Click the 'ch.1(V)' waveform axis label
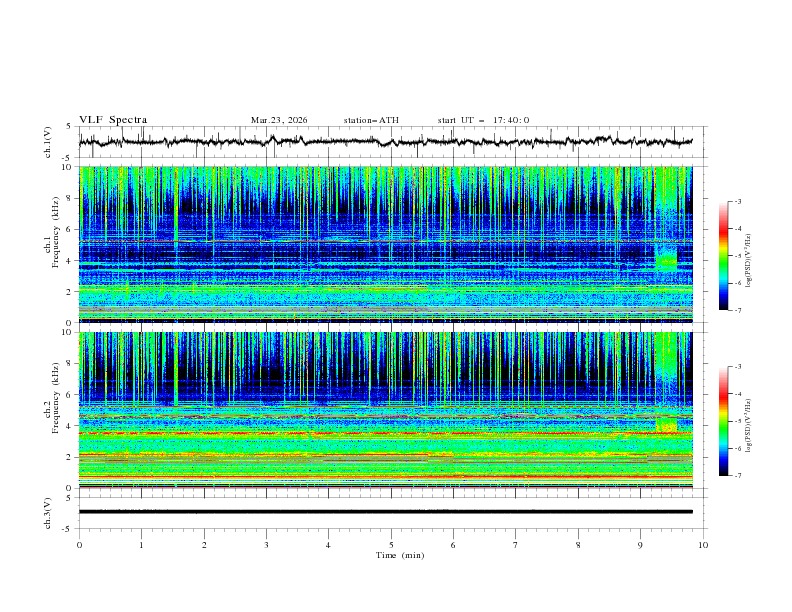 [48, 142]
